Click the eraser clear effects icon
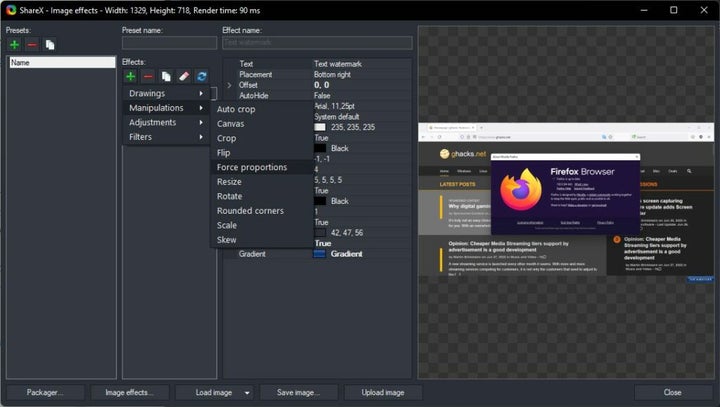 (x=184, y=76)
